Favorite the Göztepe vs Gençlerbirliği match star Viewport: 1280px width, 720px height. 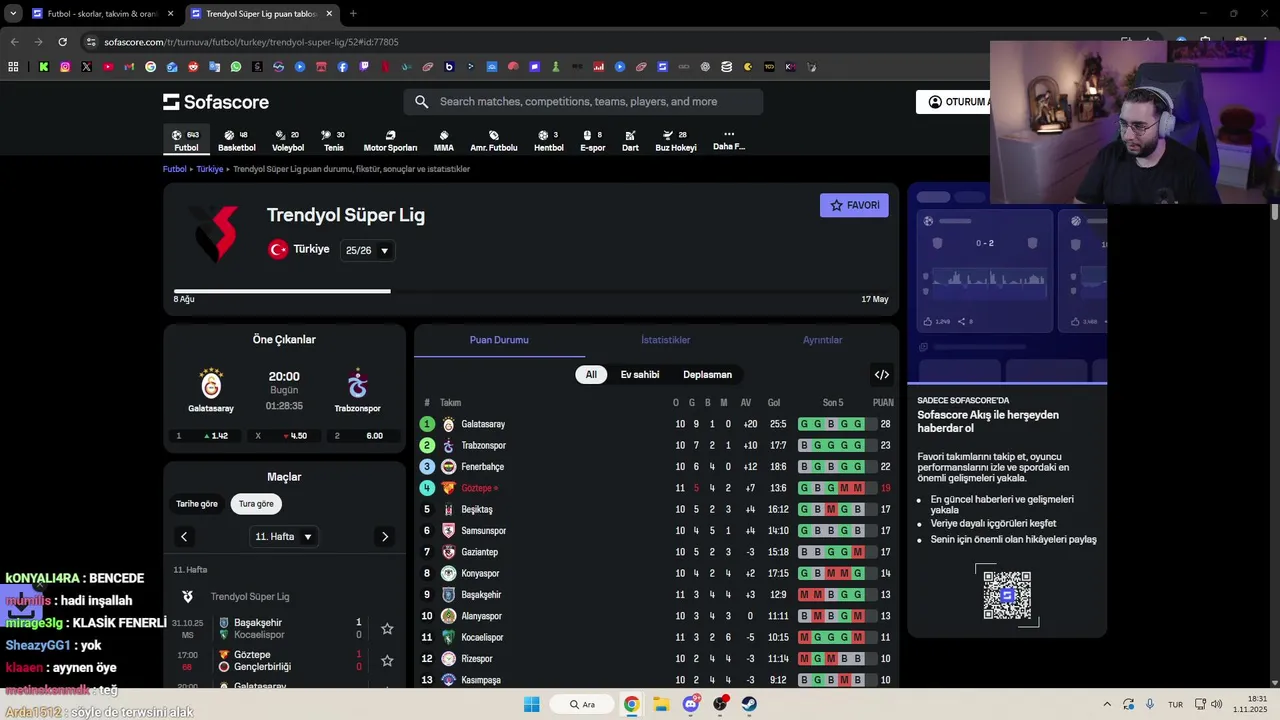[x=387, y=661]
